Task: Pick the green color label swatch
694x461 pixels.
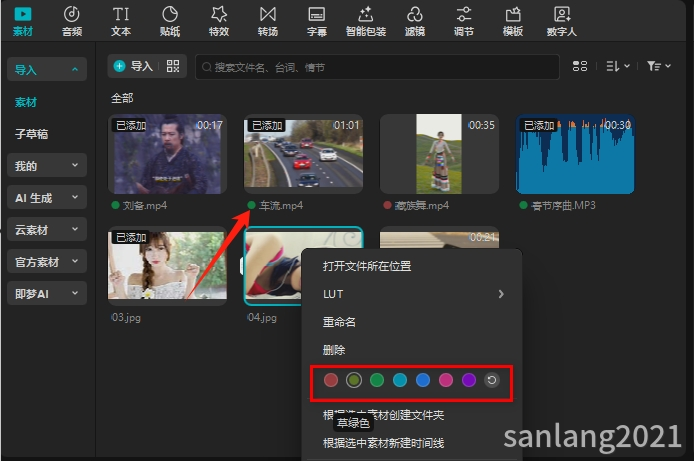Action: click(x=377, y=380)
